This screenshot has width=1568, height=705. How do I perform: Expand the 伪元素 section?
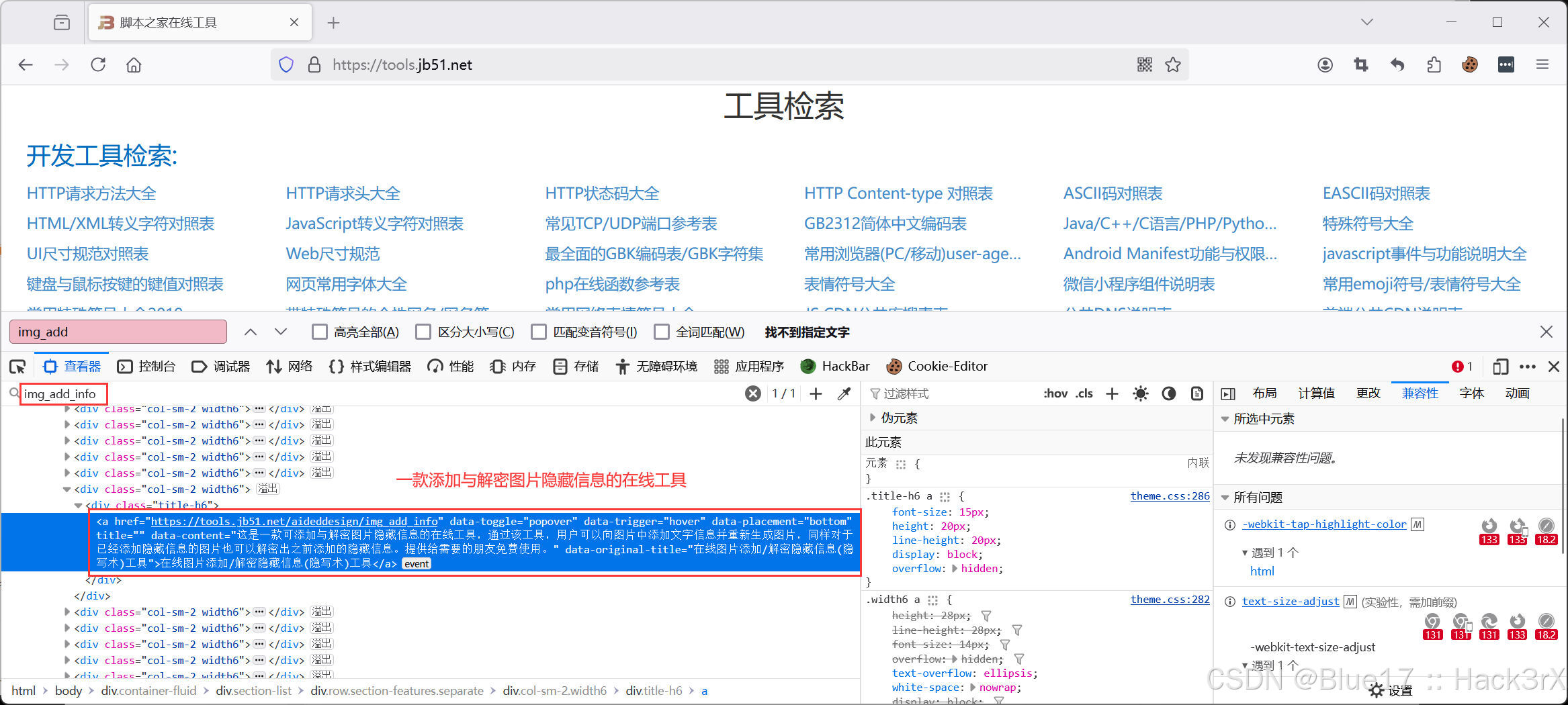(x=873, y=418)
